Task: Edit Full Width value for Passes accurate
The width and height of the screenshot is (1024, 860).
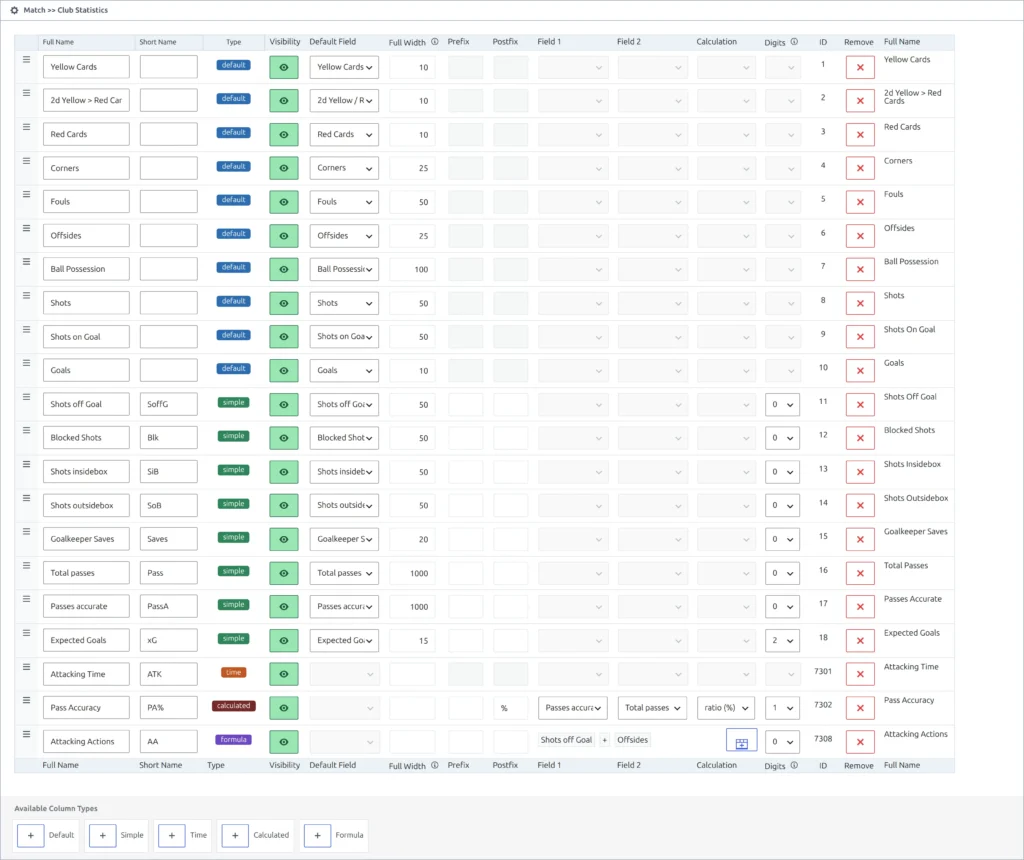Action: point(412,607)
